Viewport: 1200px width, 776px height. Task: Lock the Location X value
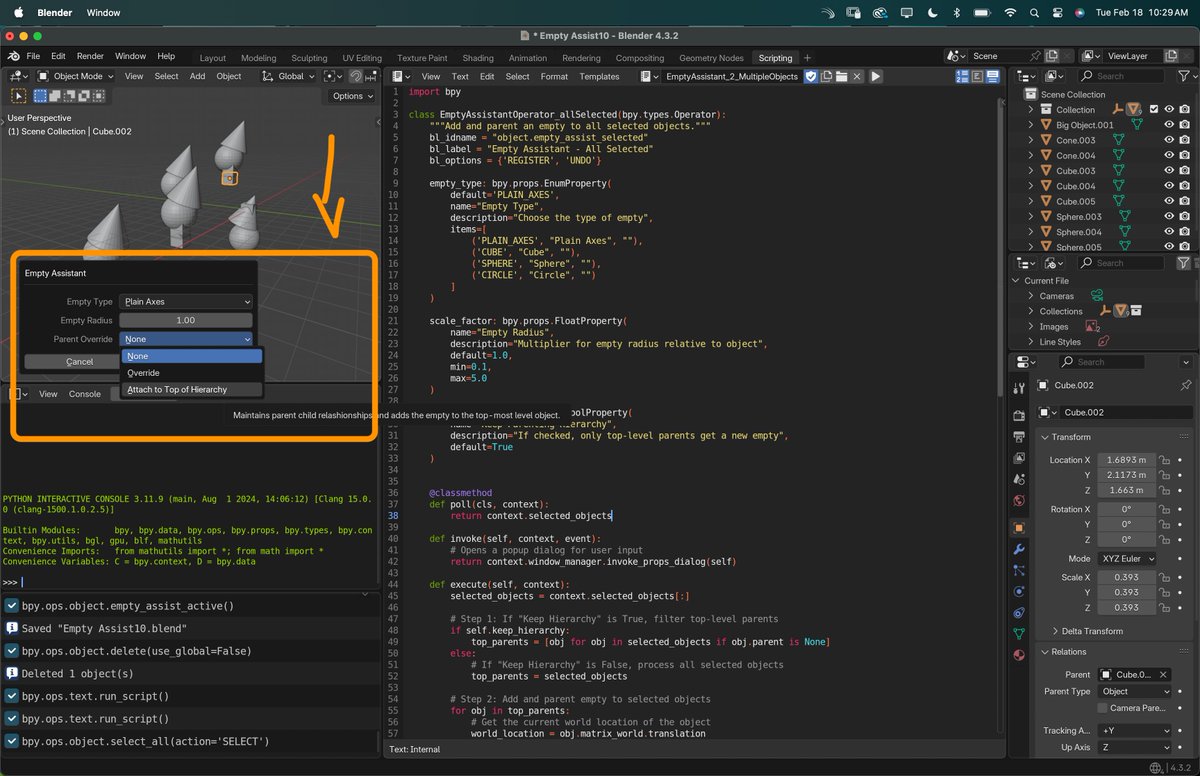[1164, 460]
